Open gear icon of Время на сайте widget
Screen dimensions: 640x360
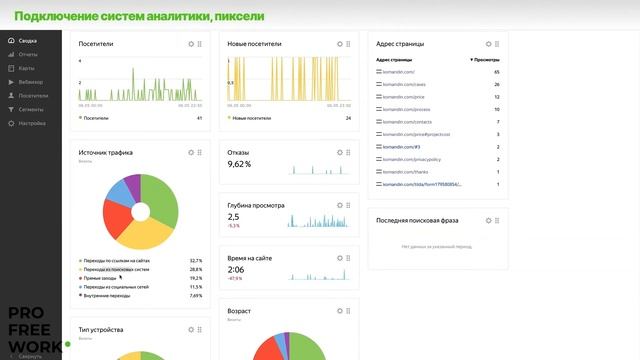pyautogui.click(x=340, y=258)
